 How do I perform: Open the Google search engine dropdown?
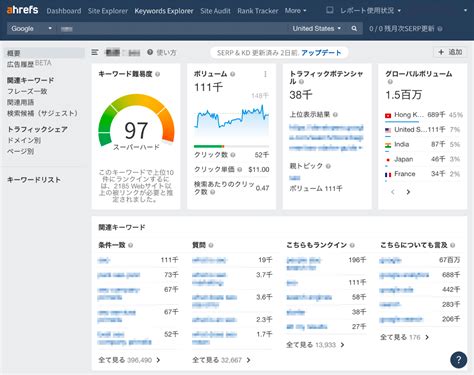[x=31, y=29]
